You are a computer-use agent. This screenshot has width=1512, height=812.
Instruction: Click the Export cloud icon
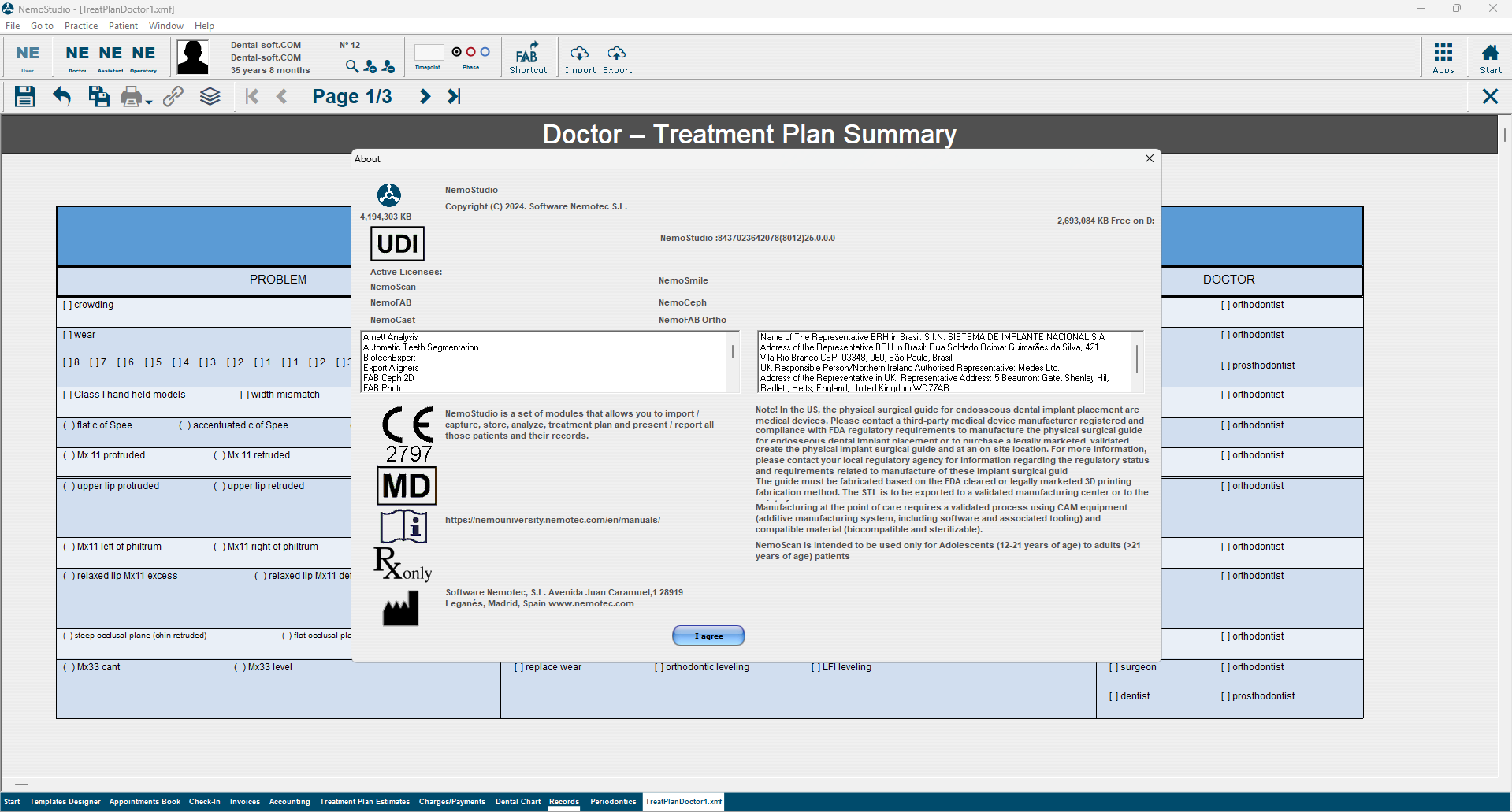(x=617, y=57)
